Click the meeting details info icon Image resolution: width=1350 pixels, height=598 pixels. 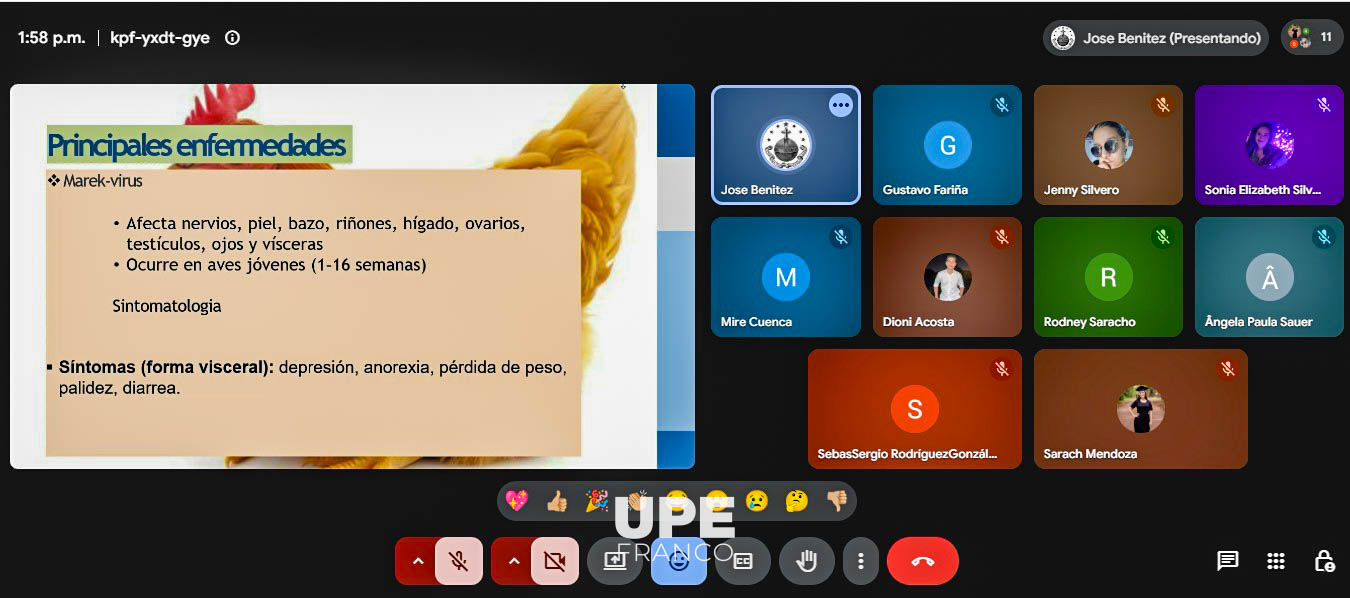[x=232, y=38]
